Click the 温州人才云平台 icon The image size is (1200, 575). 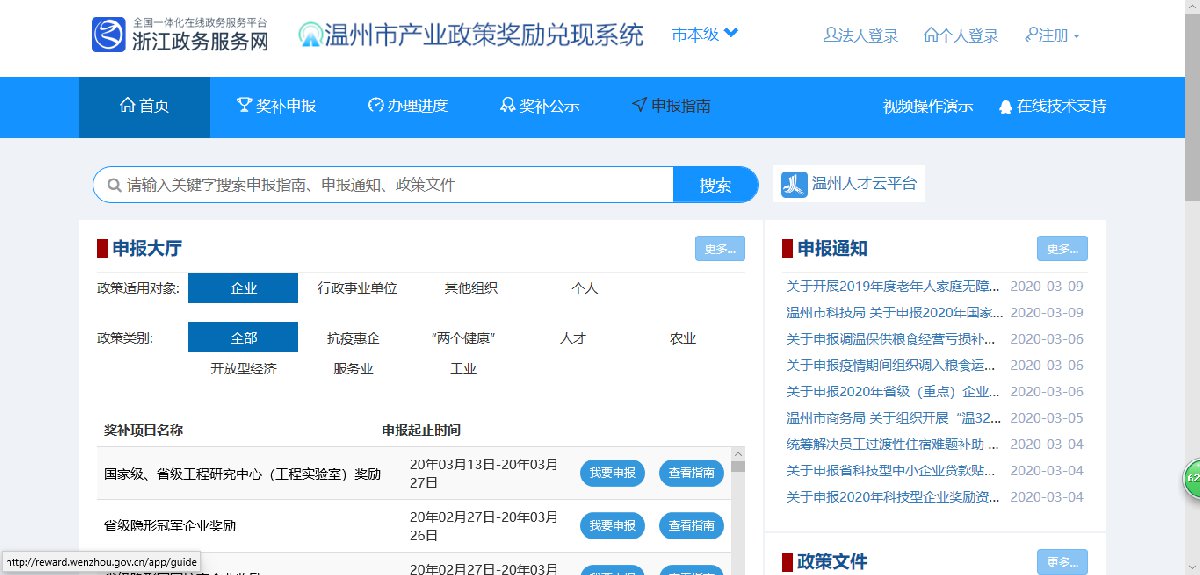(x=794, y=184)
